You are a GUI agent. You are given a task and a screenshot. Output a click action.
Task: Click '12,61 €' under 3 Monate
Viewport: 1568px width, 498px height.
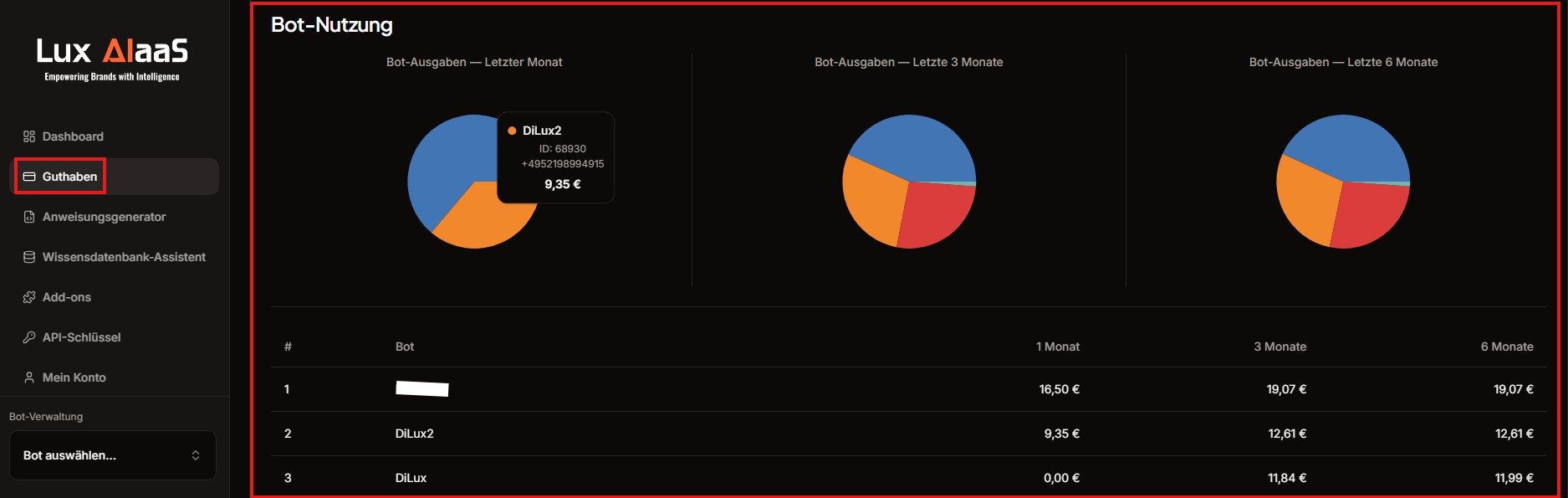tap(1287, 434)
